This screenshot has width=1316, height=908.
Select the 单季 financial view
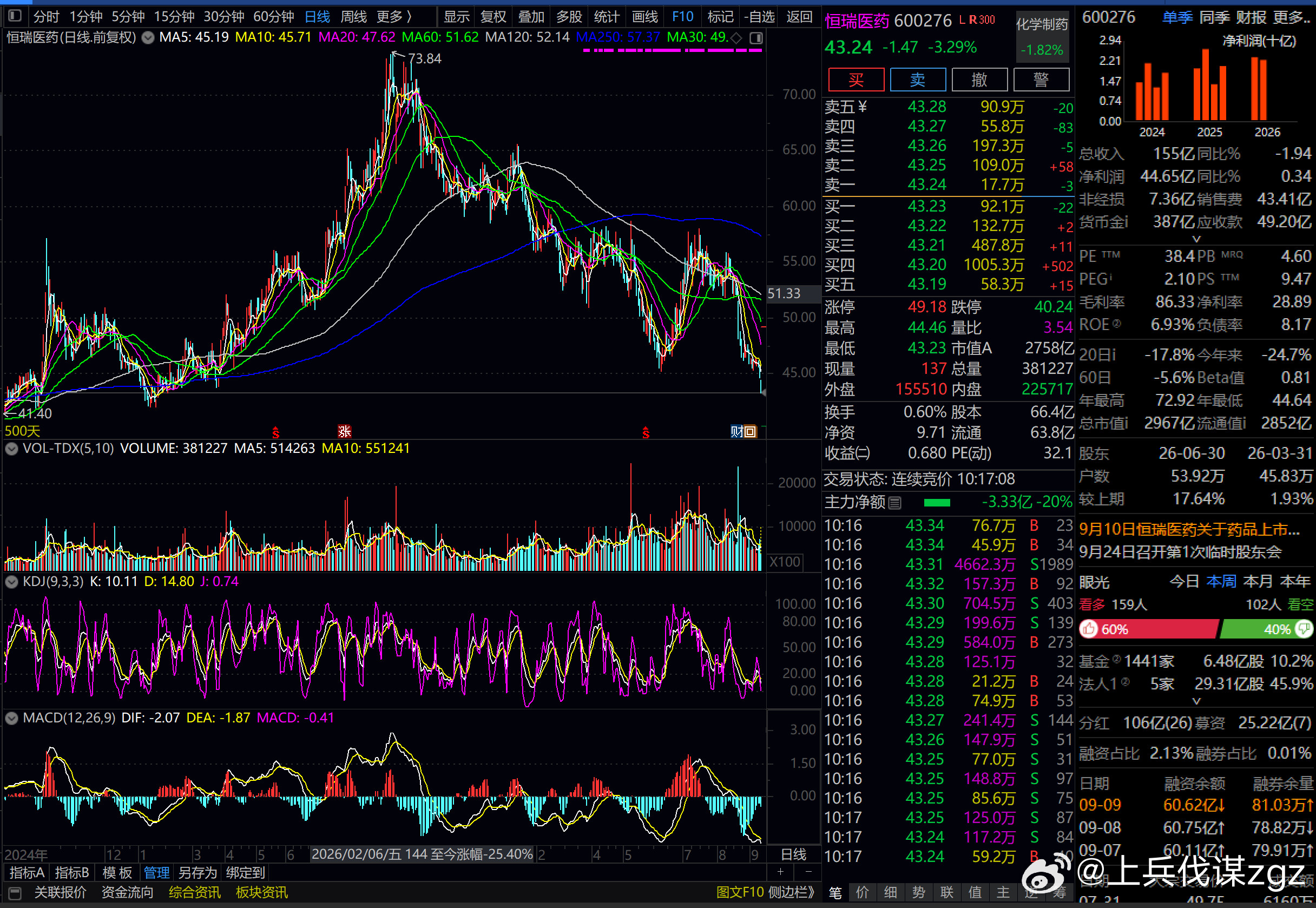click(x=1177, y=18)
